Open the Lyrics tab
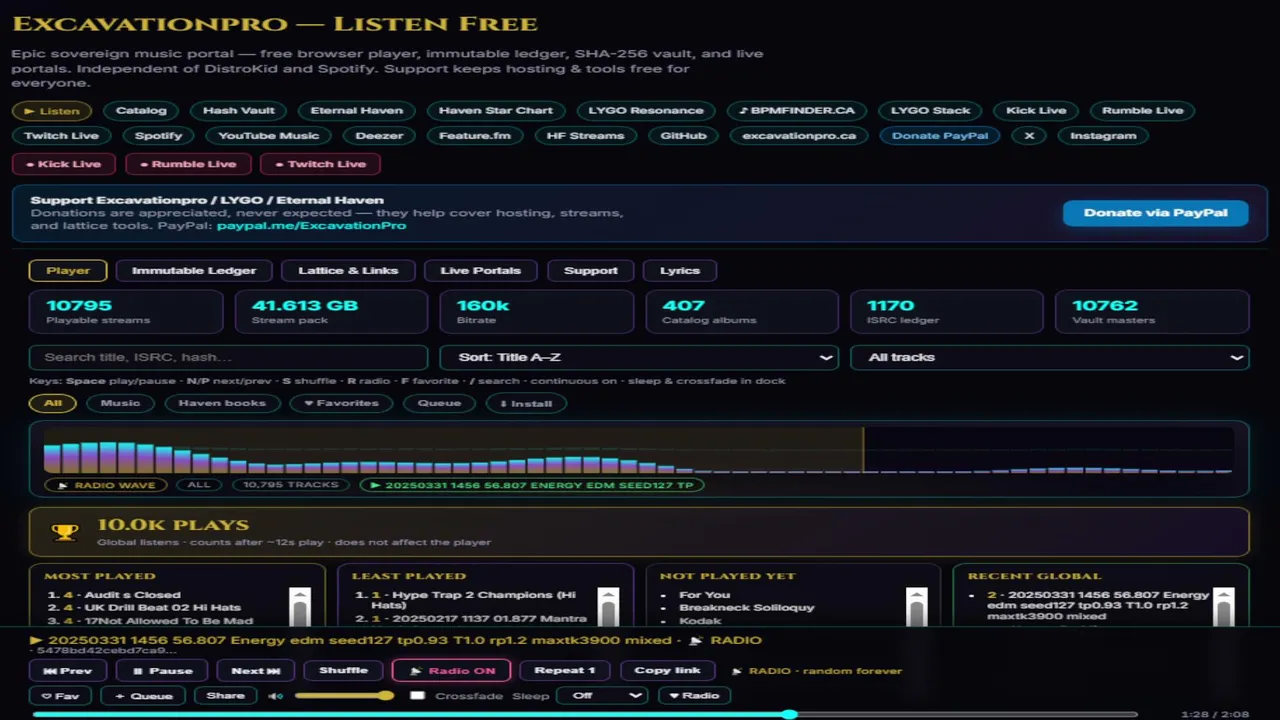The image size is (1280, 720). (x=680, y=271)
